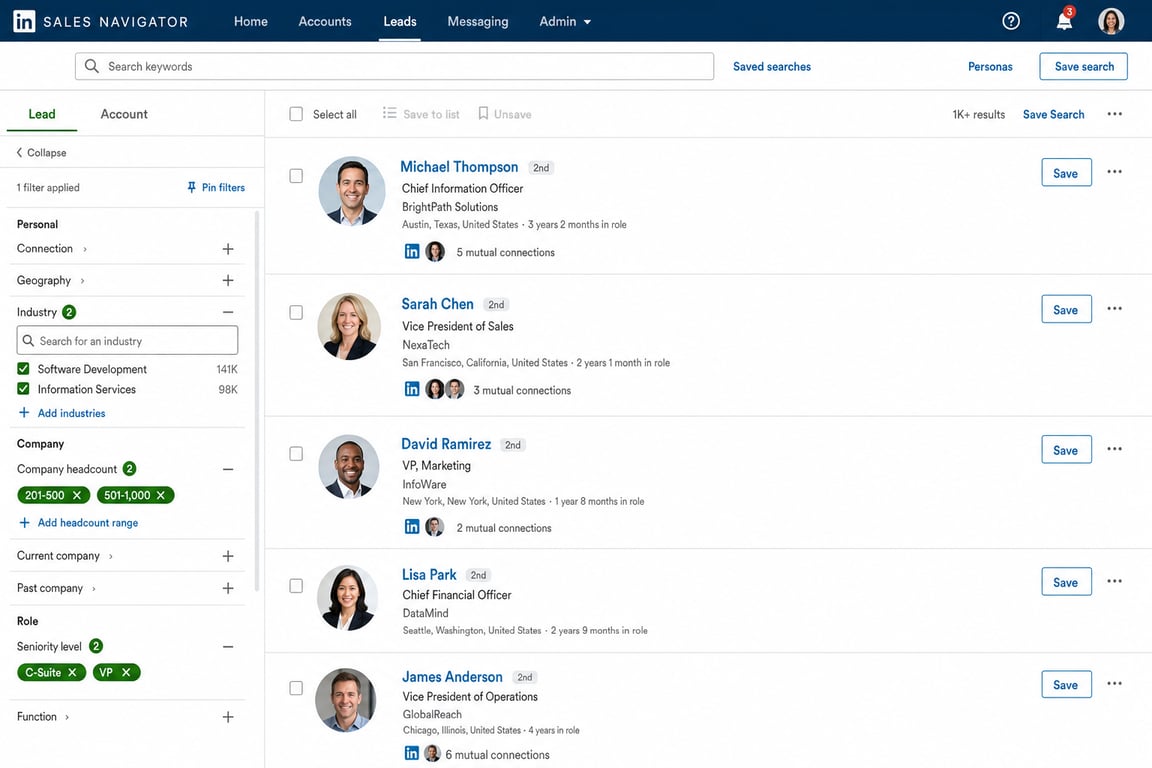The width and height of the screenshot is (1152, 768).
Task: Click LinkedIn icon under Sarah Chen
Action: click(412, 389)
